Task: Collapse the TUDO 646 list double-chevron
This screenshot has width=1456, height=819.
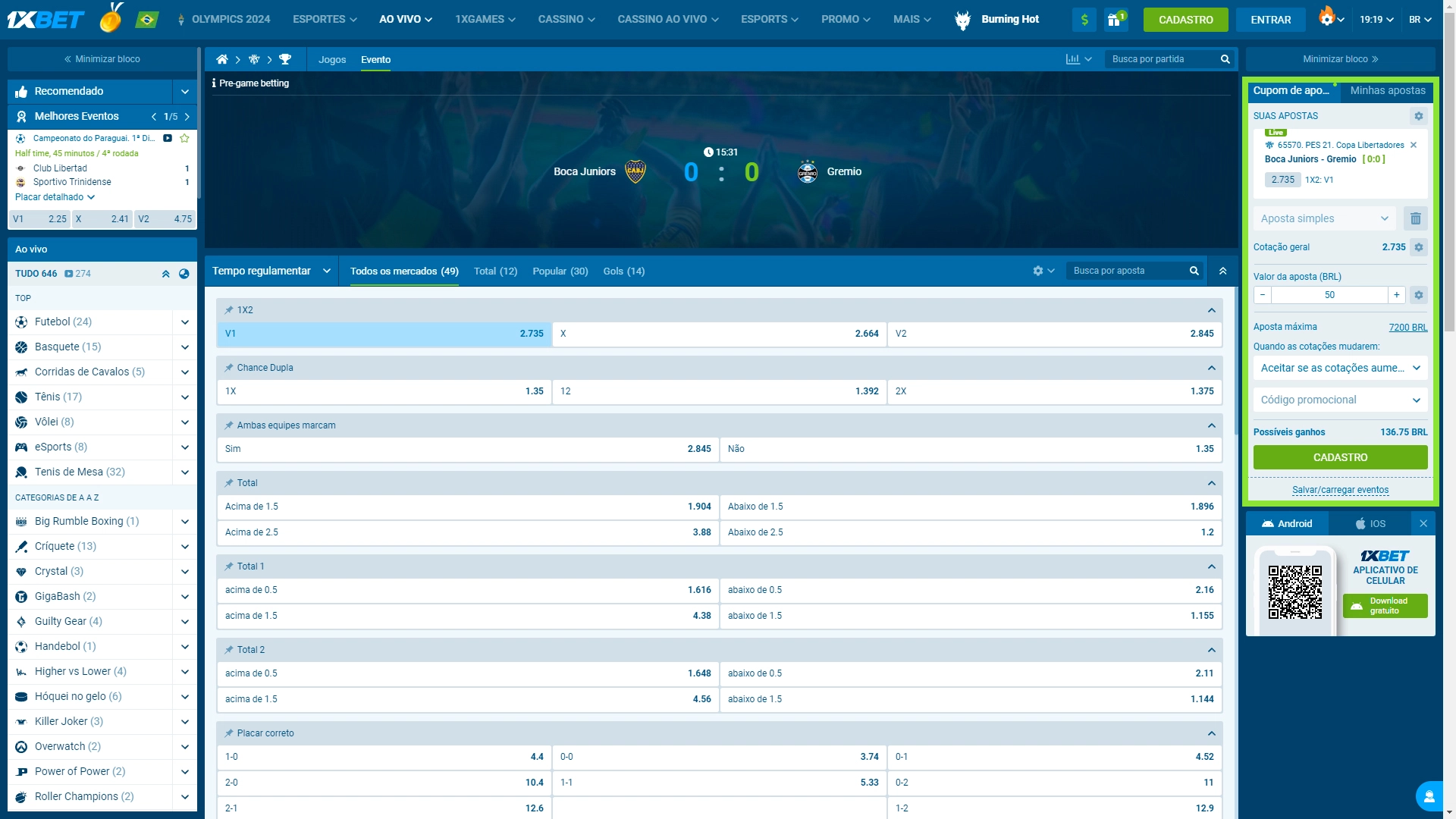Action: [x=165, y=274]
